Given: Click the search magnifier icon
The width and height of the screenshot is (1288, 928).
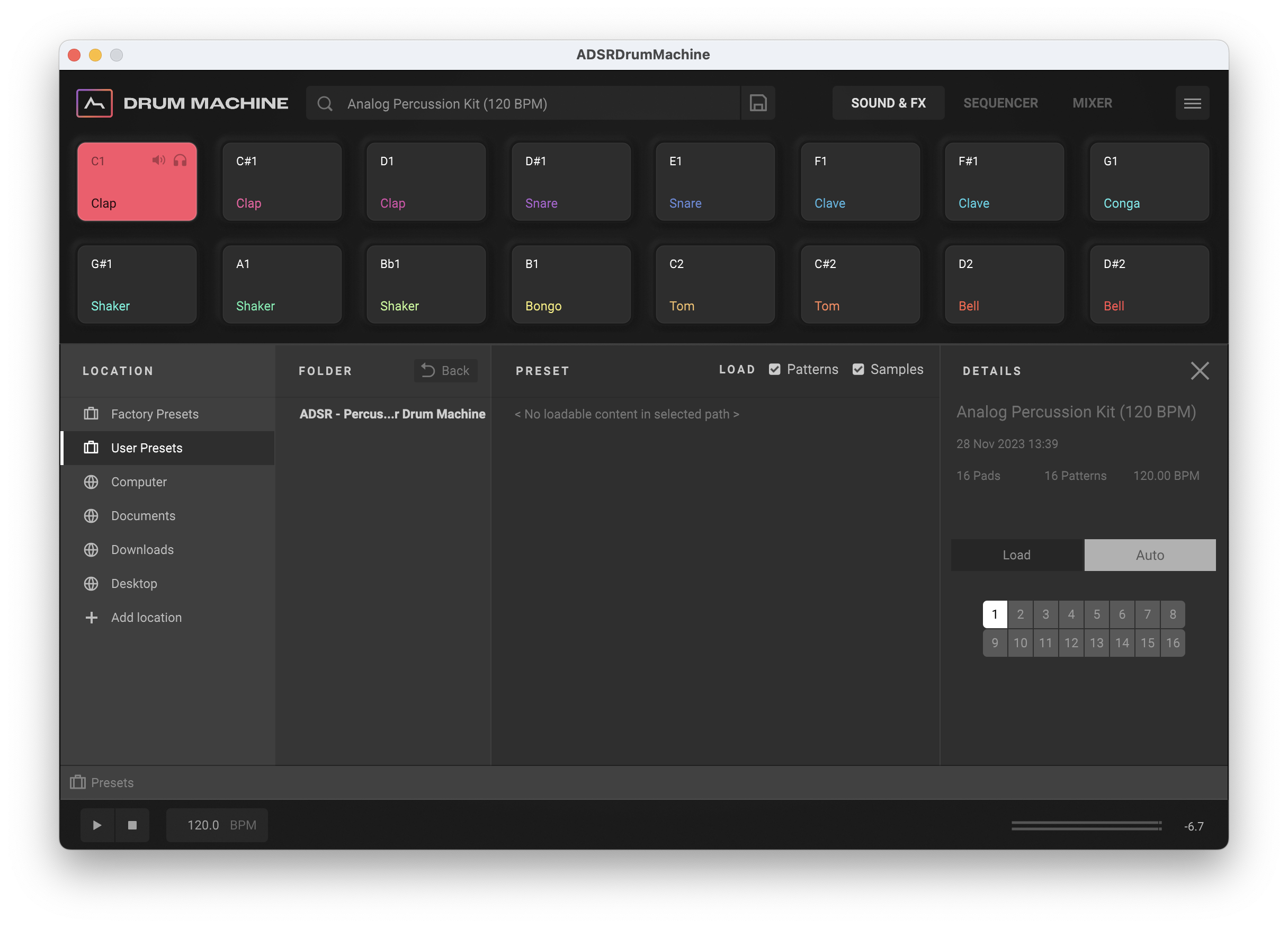Looking at the screenshot, I should point(325,103).
